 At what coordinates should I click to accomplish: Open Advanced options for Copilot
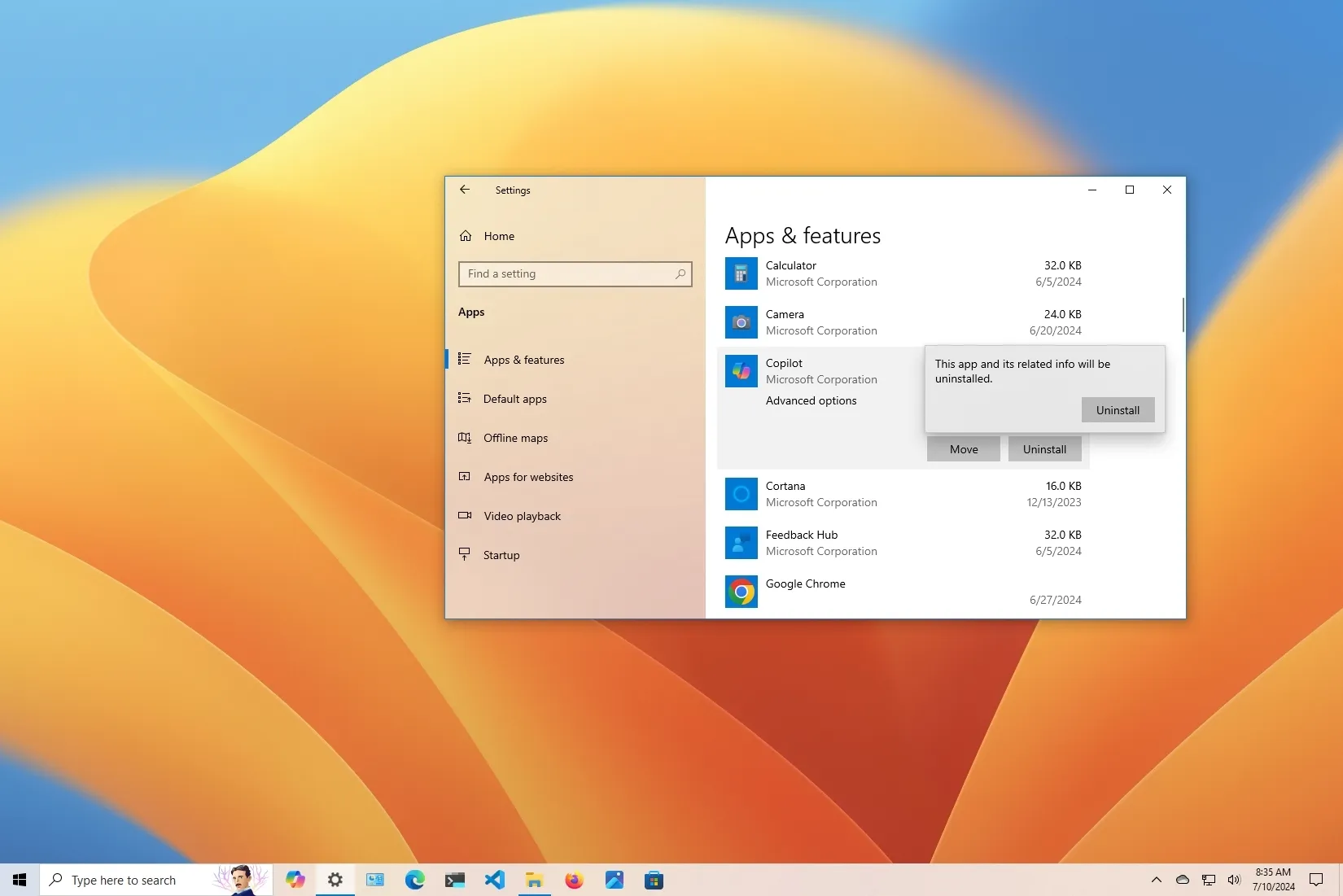pos(811,400)
